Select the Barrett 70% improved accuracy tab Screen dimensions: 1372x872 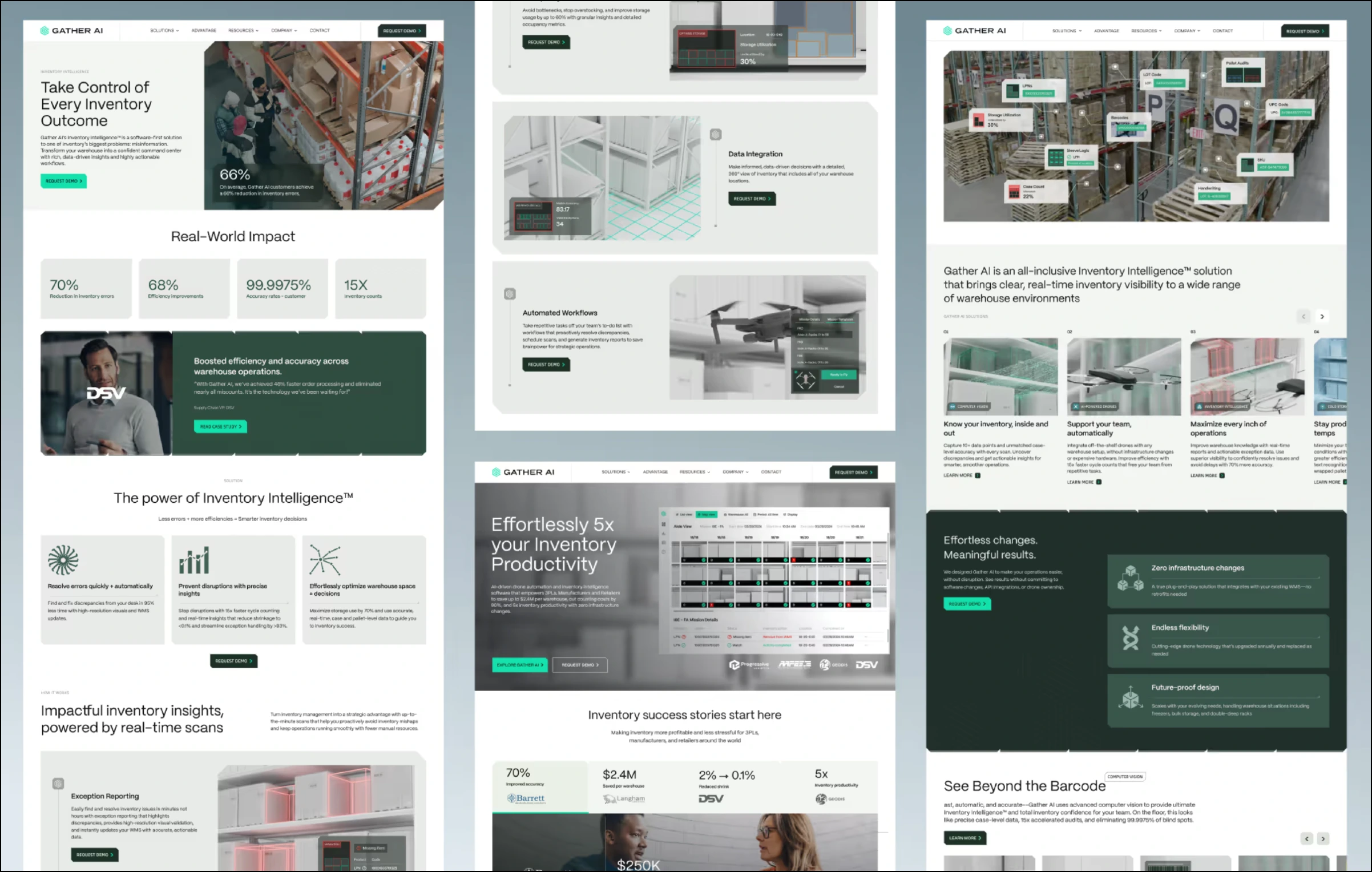(x=539, y=786)
